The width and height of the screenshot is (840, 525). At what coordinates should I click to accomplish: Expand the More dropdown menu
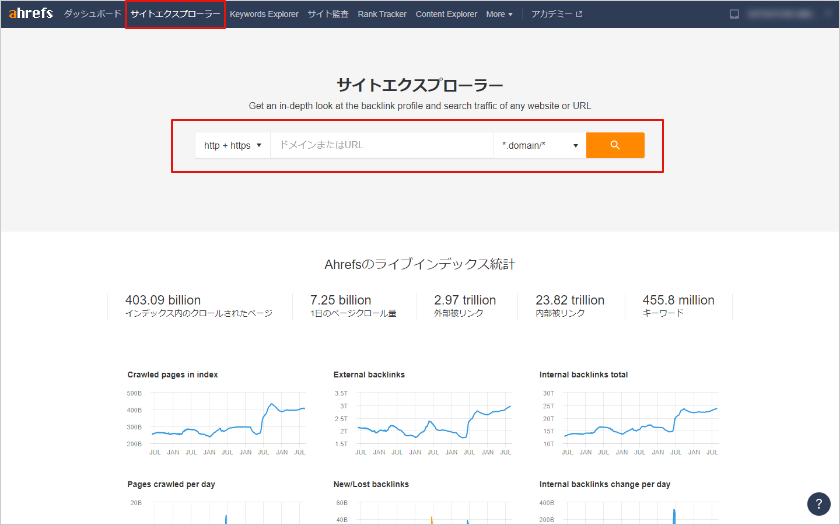(x=499, y=14)
